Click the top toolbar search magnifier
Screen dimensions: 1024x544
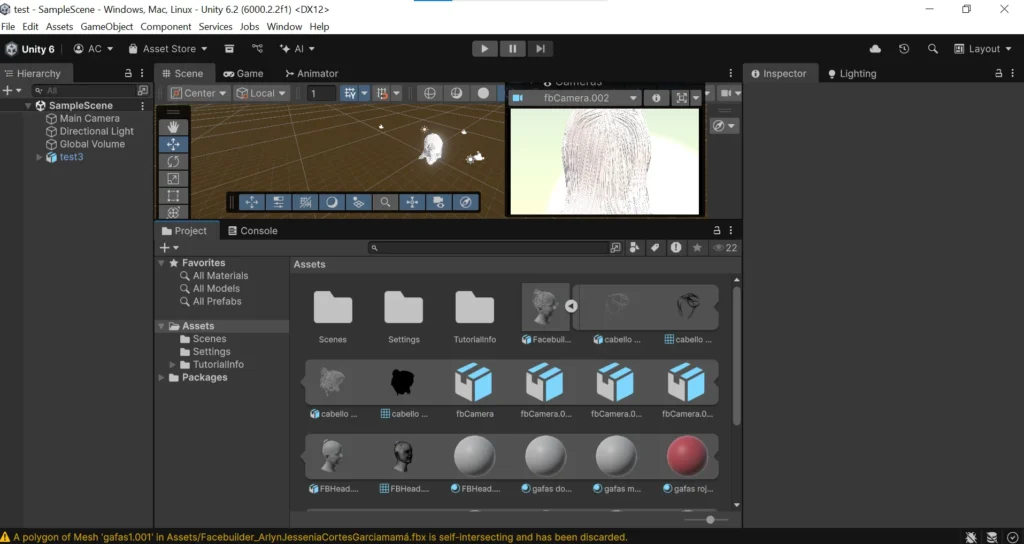tap(933, 49)
